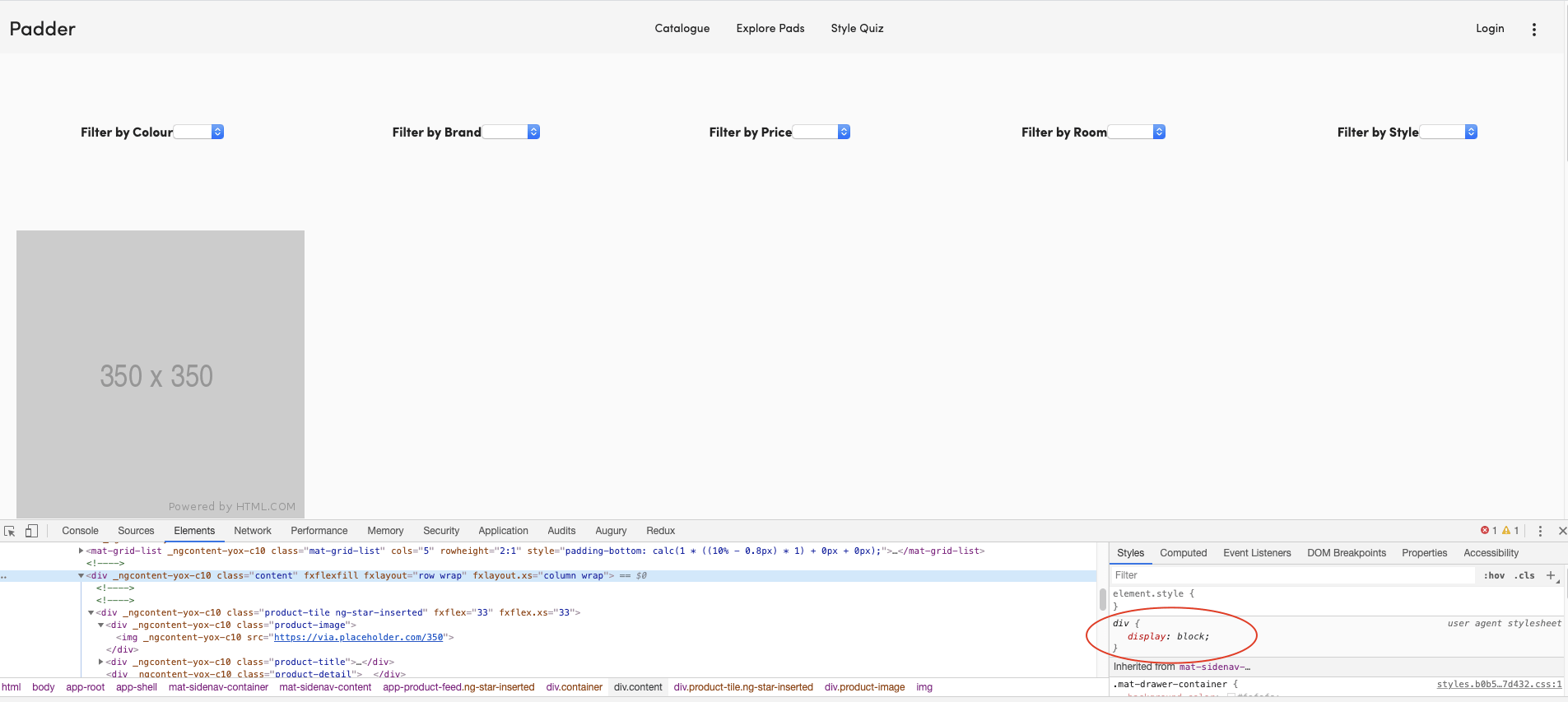Open the Accessibility sidebar tab
The height and width of the screenshot is (702, 1568).
coord(1491,553)
